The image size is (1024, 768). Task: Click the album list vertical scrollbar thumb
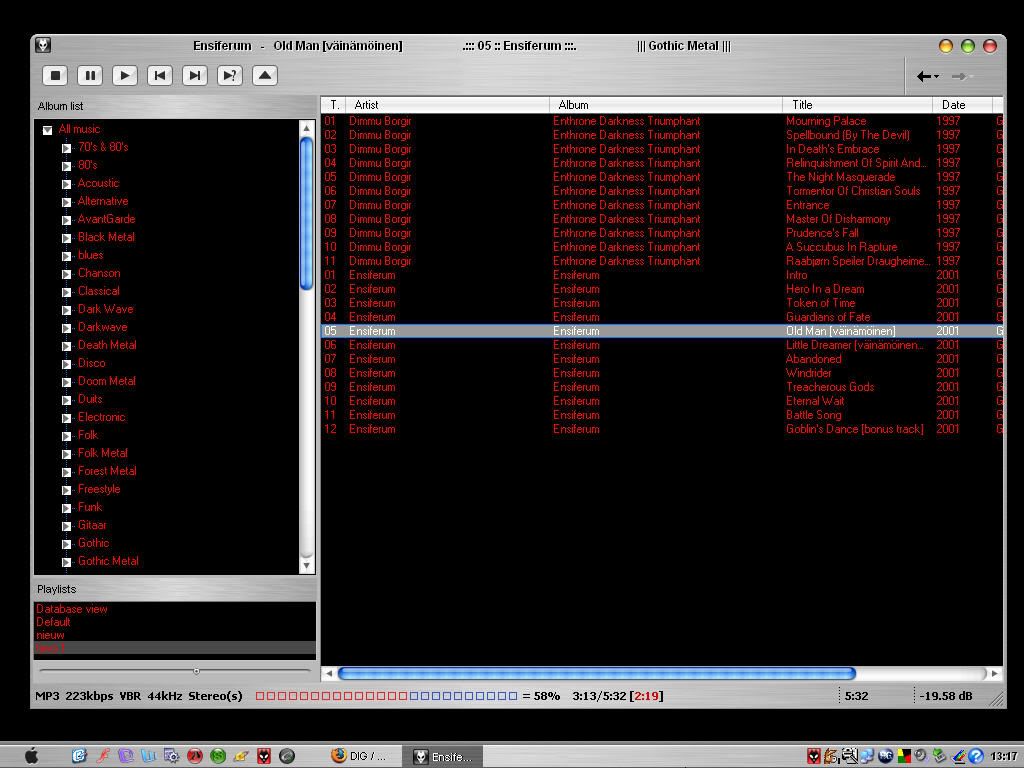point(306,214)
